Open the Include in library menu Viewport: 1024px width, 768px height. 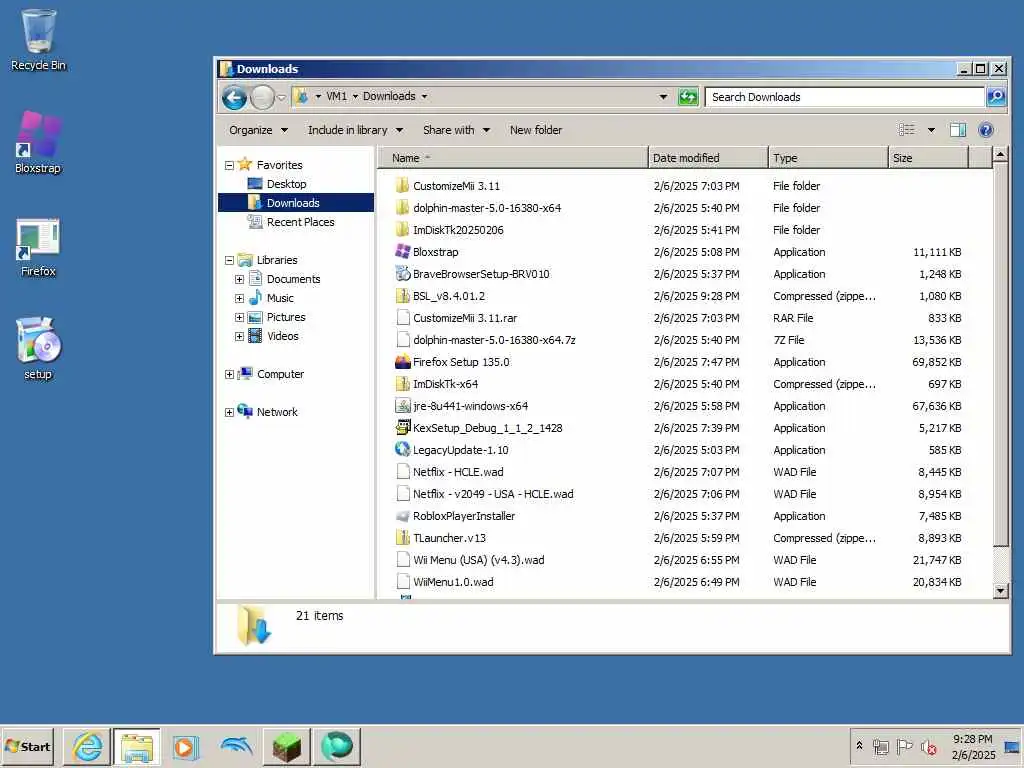(x=355, y=130)
